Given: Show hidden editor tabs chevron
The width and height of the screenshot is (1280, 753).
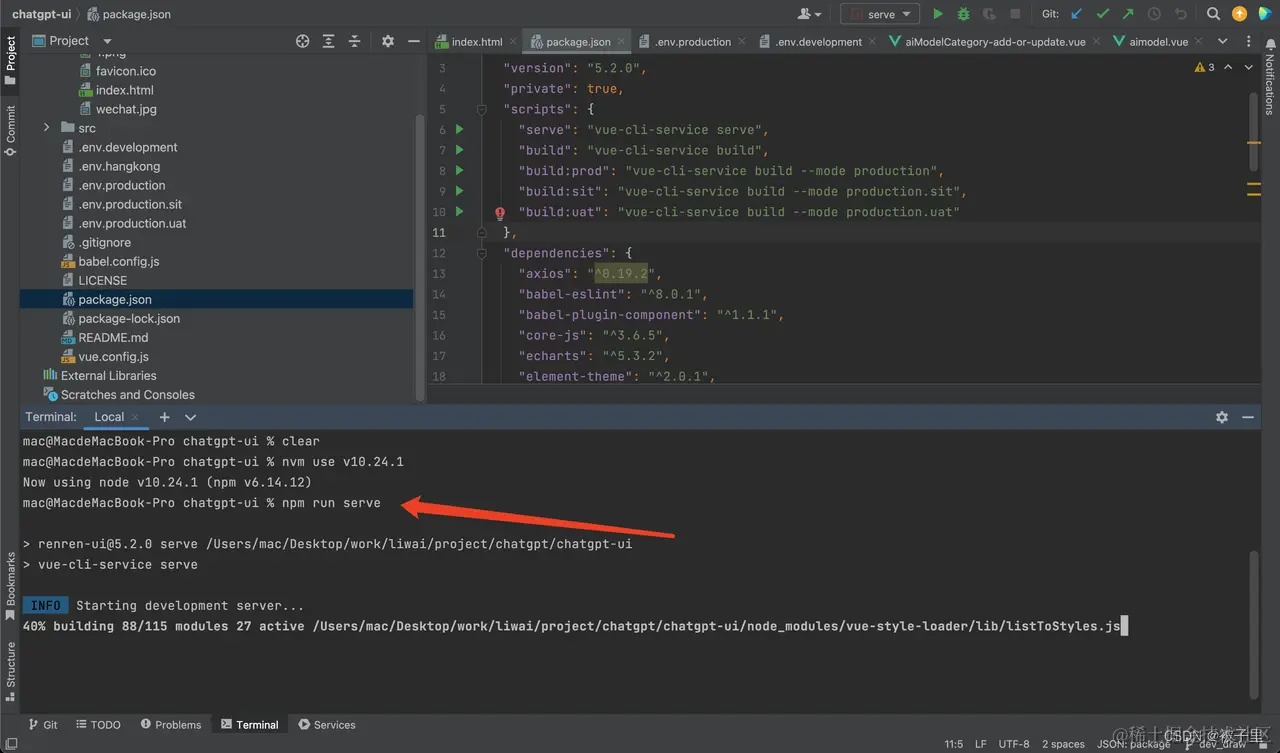Looking at the screenshot, I should (x=1222, y=41).
